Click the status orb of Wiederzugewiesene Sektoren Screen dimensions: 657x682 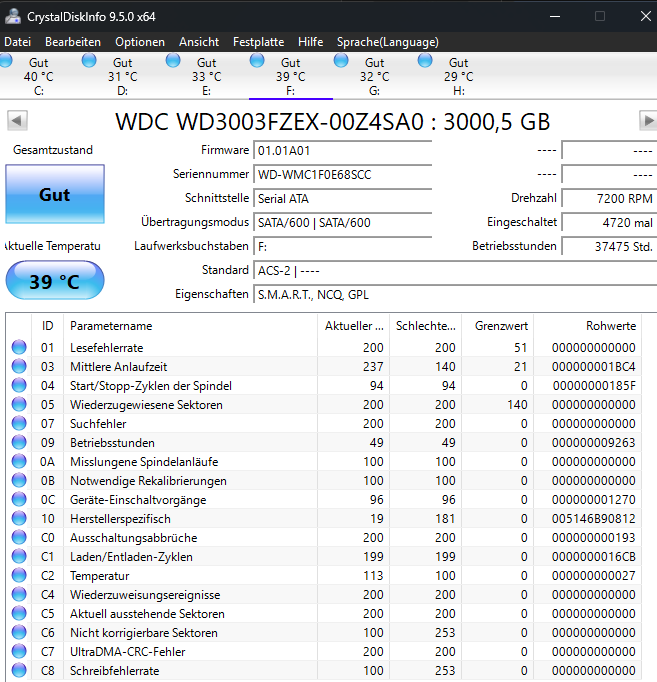pyautogui.click(x=19, y=404)
